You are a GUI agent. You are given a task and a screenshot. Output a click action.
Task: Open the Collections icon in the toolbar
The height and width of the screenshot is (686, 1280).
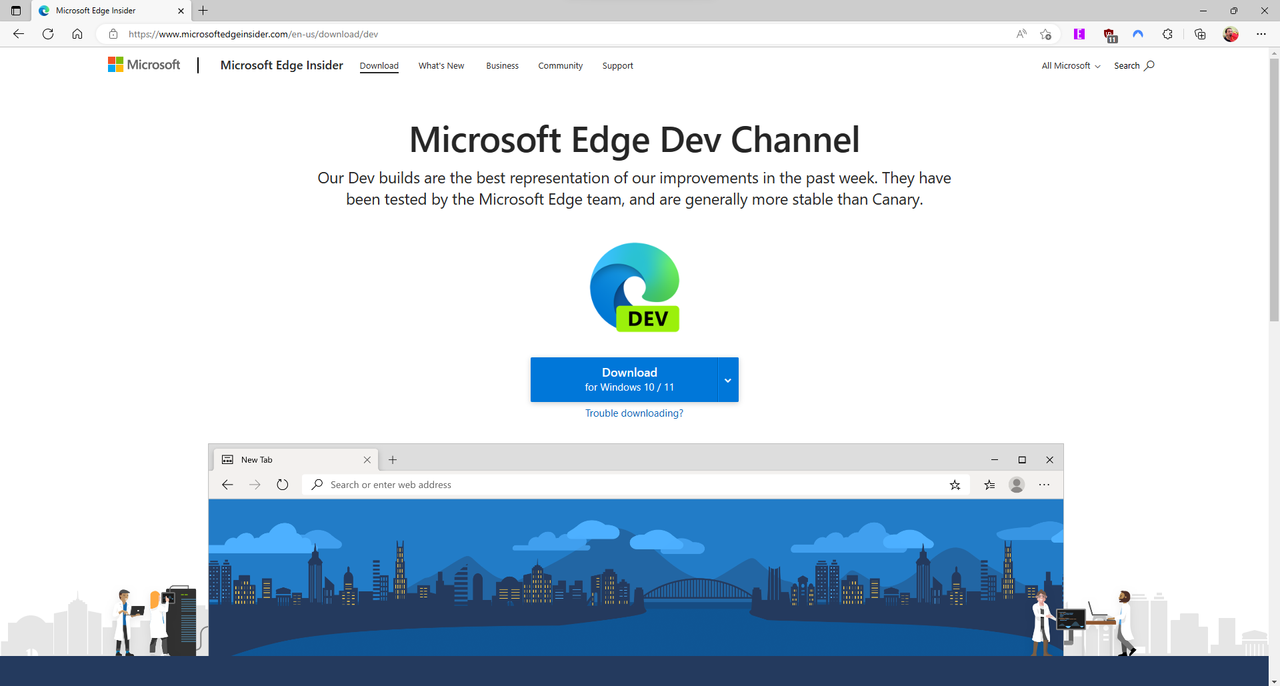click(x=1201, y=34)
